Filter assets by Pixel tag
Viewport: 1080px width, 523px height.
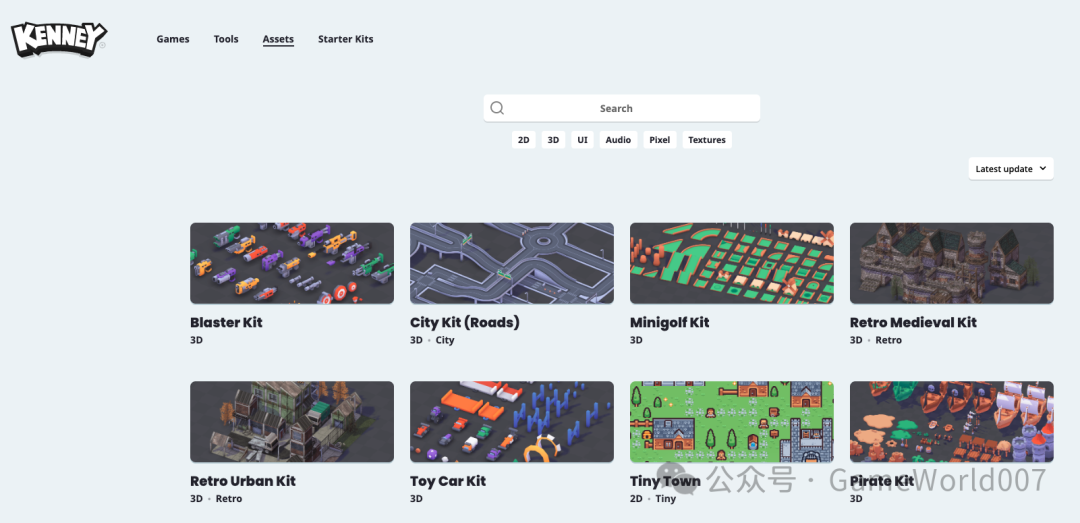660,140
